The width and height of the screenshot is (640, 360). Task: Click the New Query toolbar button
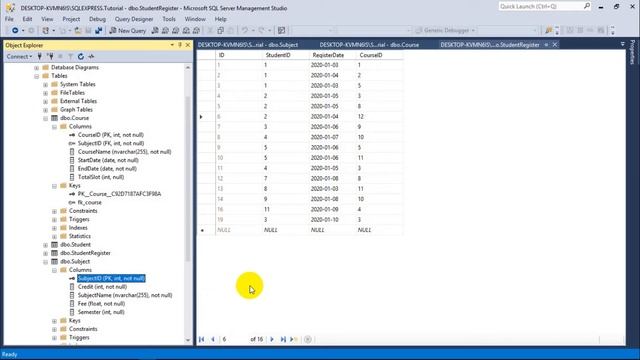click(128, 31)
